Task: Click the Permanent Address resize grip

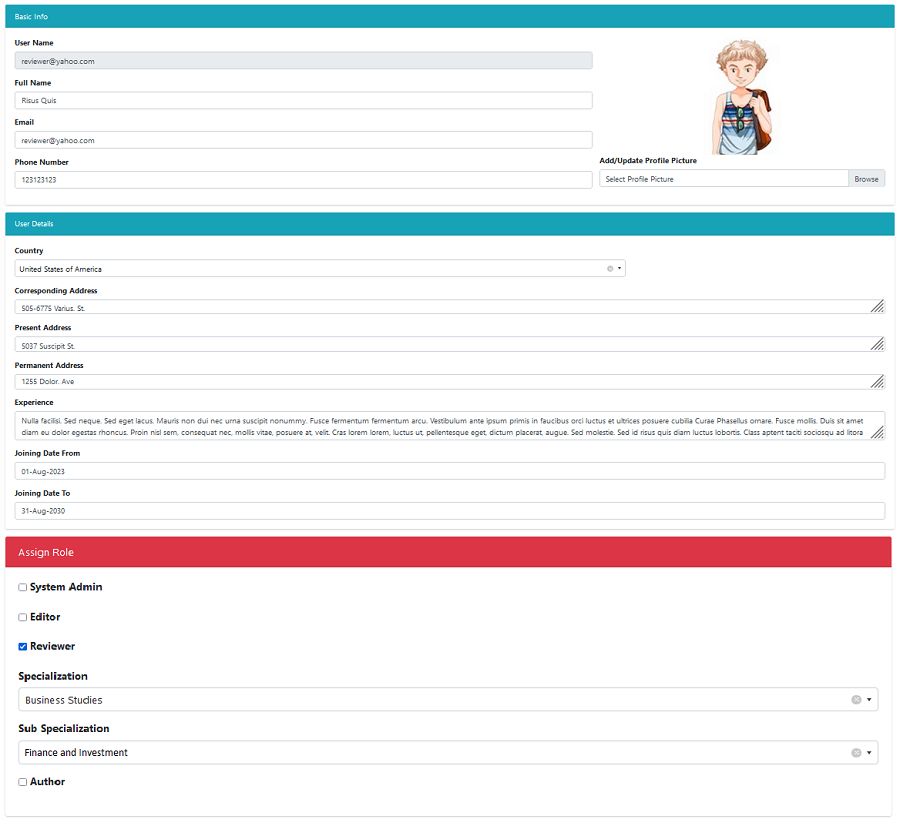Action: point(878,381)
